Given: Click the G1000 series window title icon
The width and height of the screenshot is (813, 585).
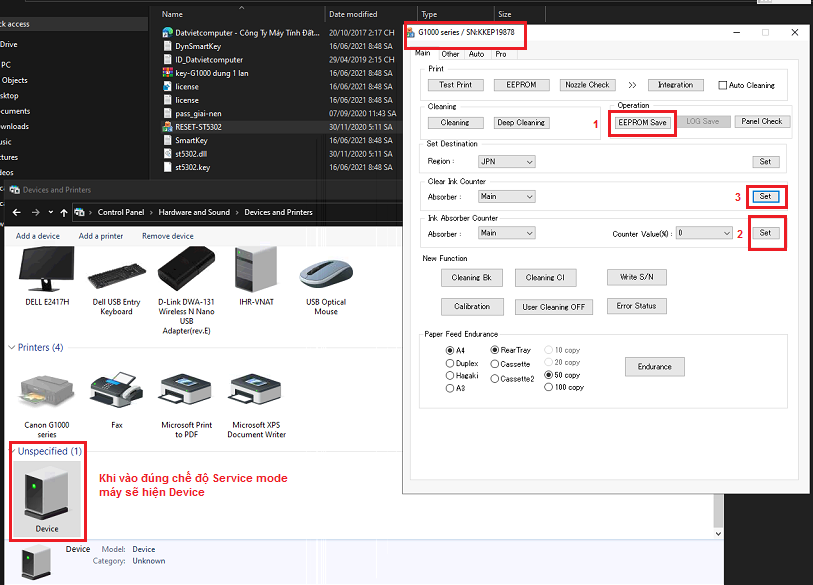Looking at the screenshot, I should [411, 32].
